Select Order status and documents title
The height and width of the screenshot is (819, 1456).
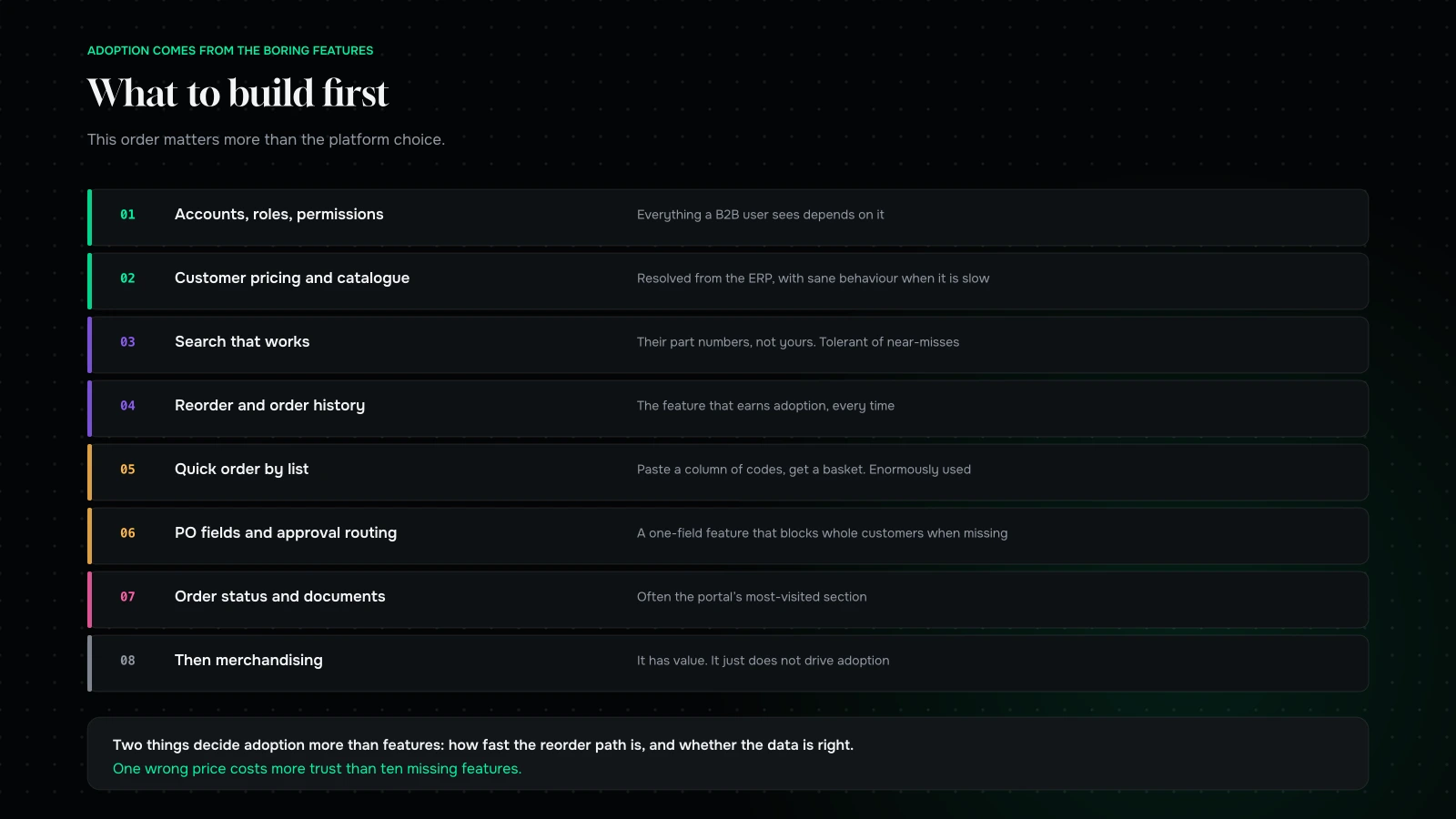coord(279,597)
